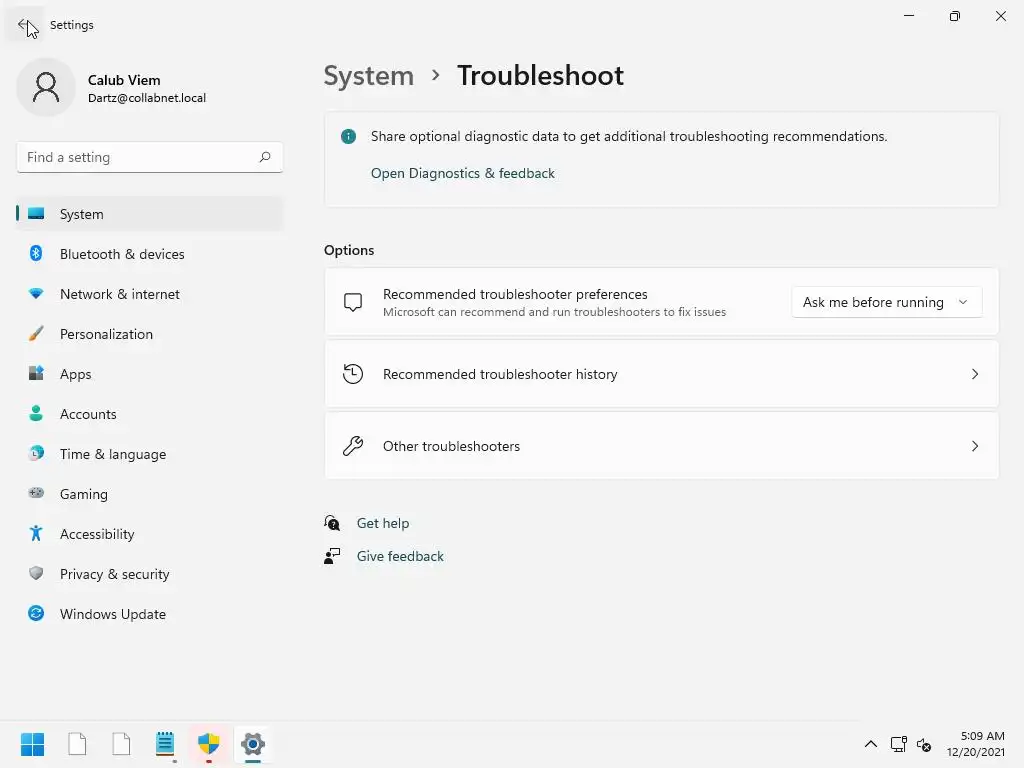1024x768 pixels.
Task: Show hidden tray icons chevron
Action: (871, 744)
